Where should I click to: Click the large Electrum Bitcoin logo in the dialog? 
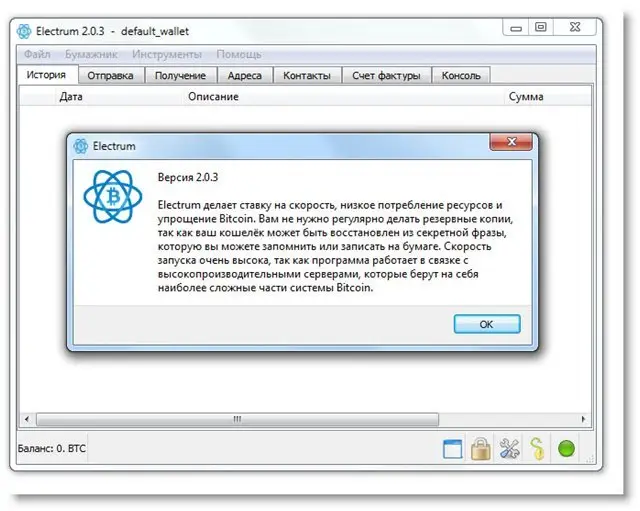[113, 197]
